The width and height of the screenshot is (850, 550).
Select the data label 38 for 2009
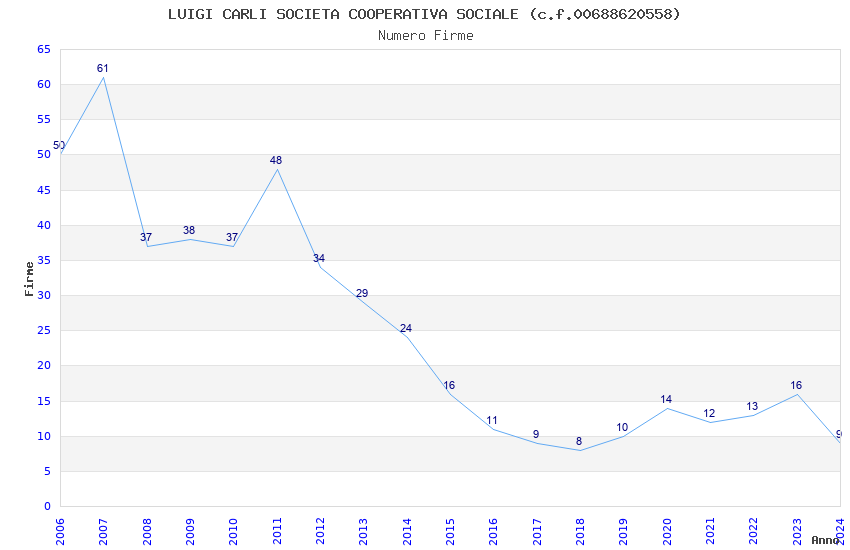click(189, 230)
